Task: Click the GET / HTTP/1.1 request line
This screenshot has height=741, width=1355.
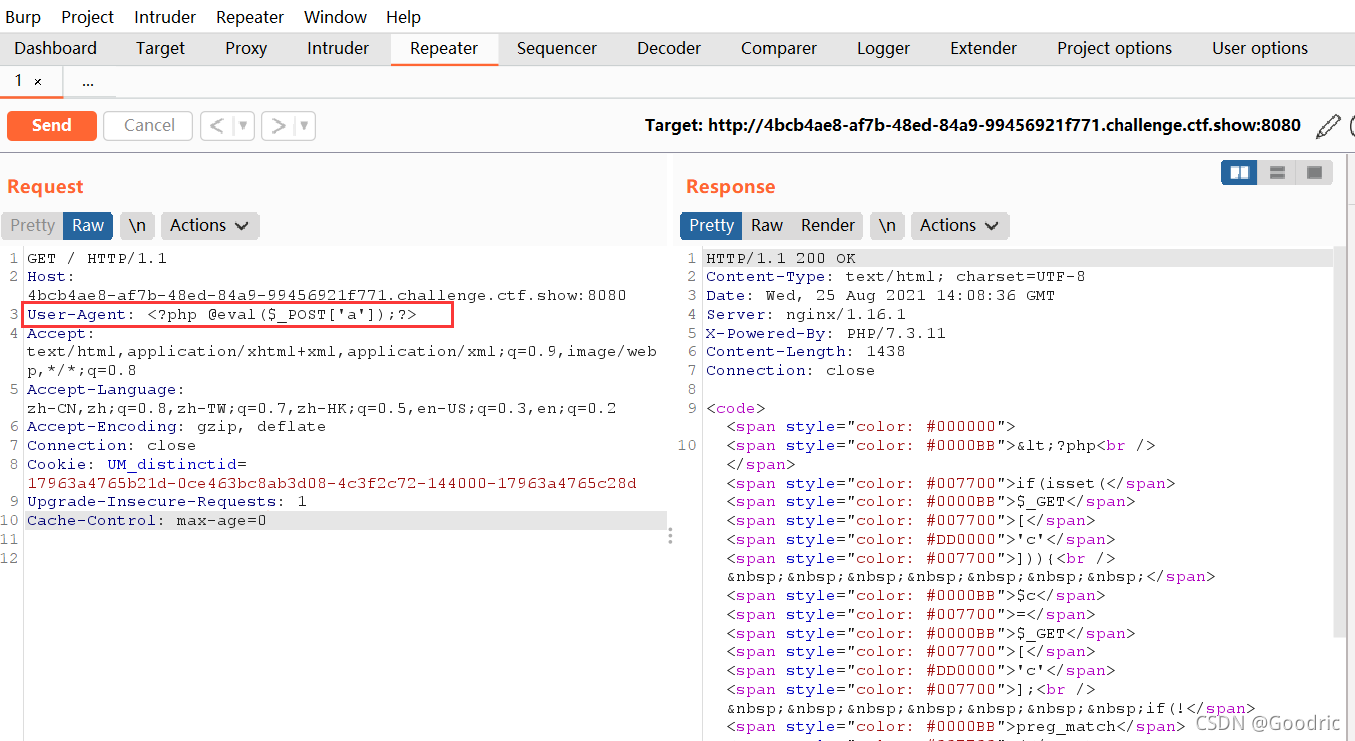Action: coord(97,258)
